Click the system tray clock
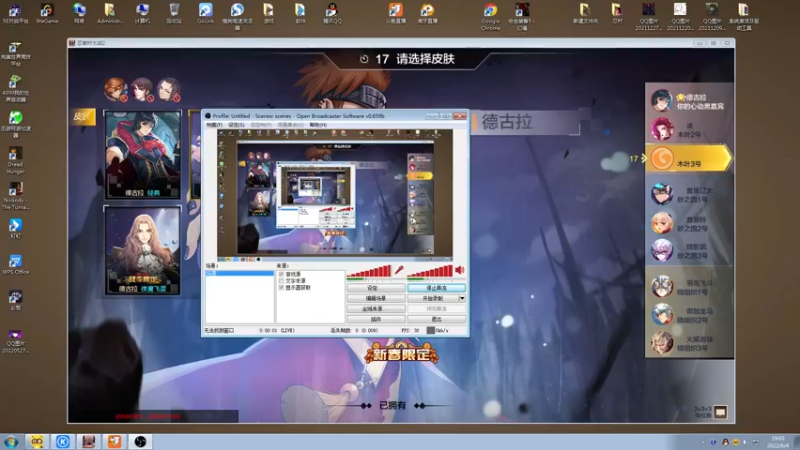This screenshot has width=800, height=450. tap(779, 442)
